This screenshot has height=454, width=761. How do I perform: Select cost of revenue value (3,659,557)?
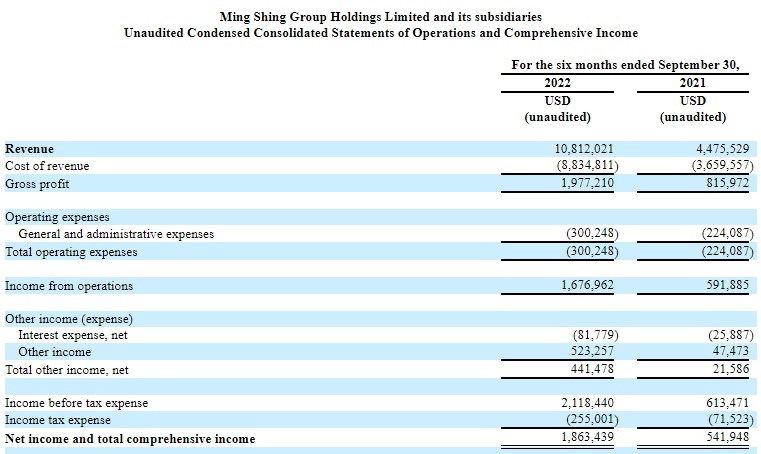[x=723, y=166]
